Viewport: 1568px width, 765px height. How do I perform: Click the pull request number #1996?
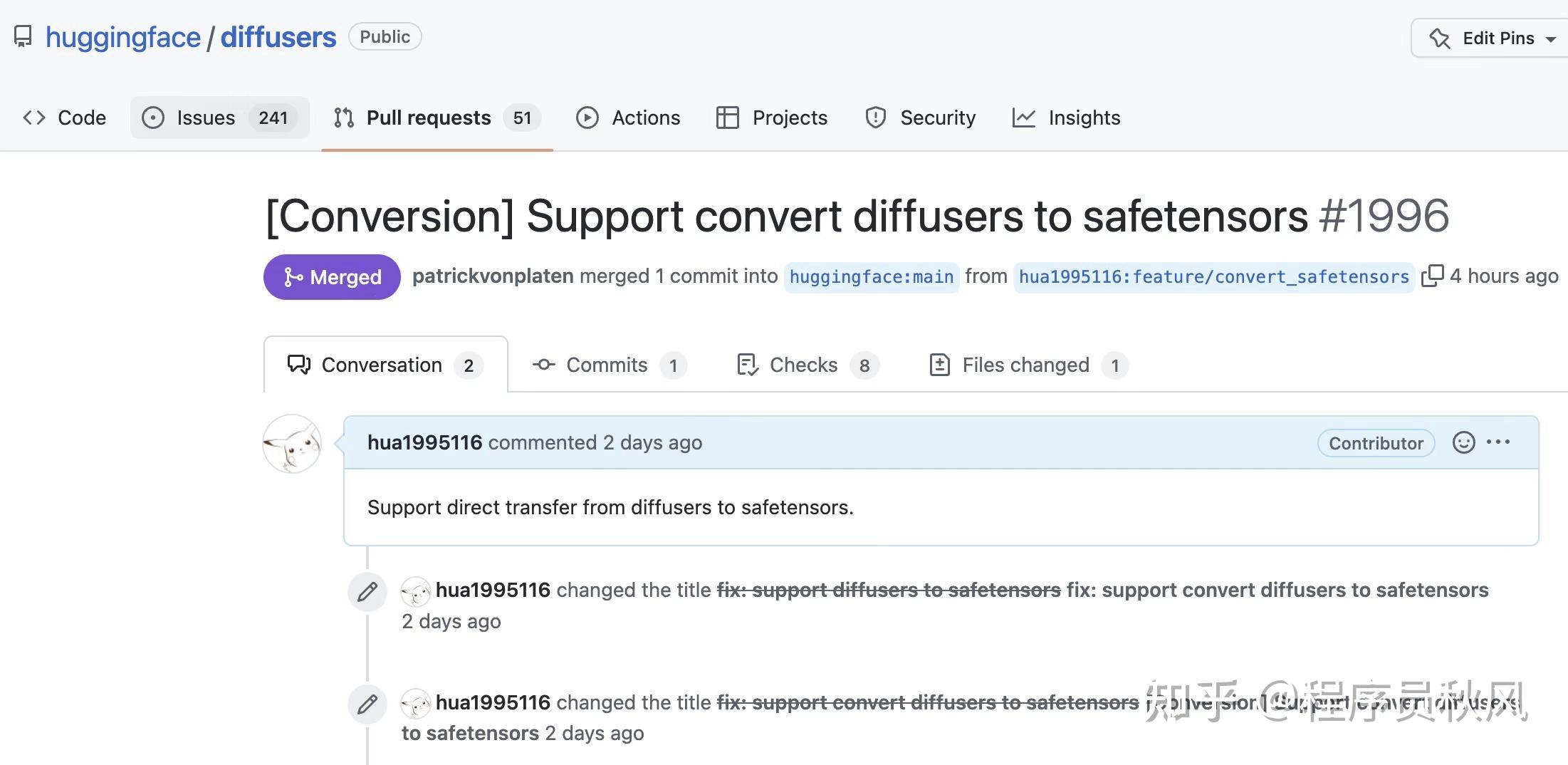tap(1384, 216)
